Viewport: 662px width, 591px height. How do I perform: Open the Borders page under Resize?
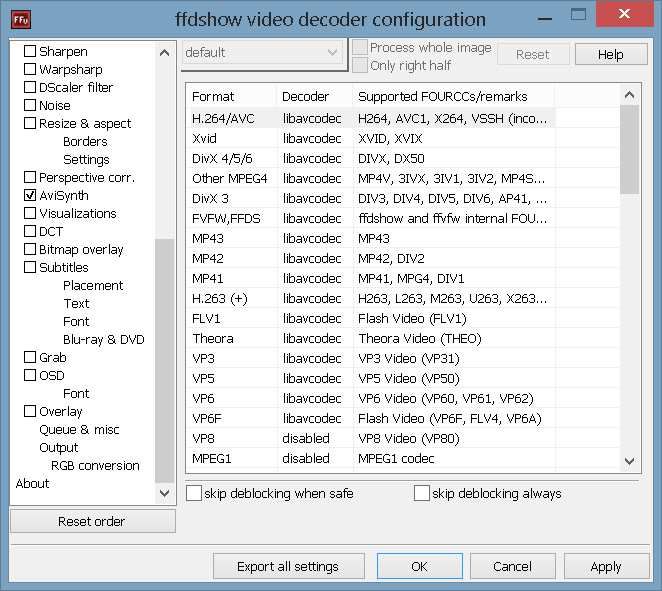(x=85, y=141)
